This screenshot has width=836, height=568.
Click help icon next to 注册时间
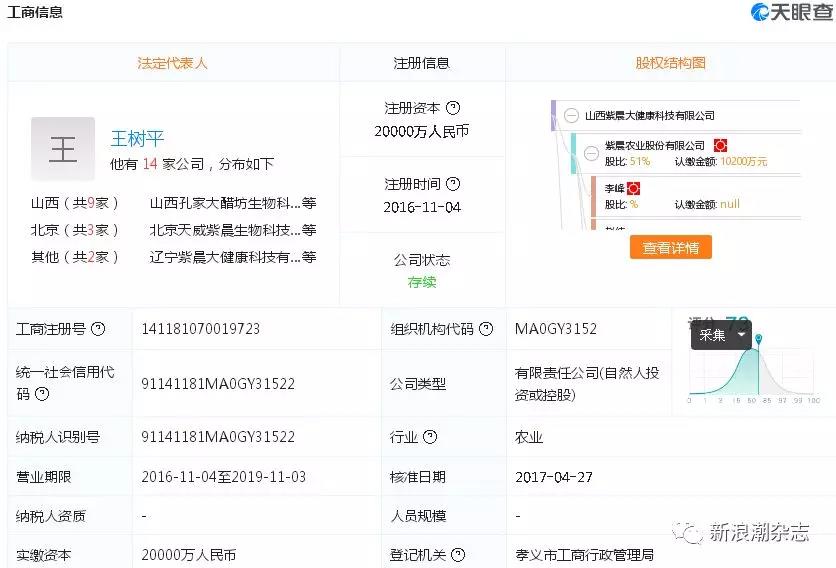453,184
